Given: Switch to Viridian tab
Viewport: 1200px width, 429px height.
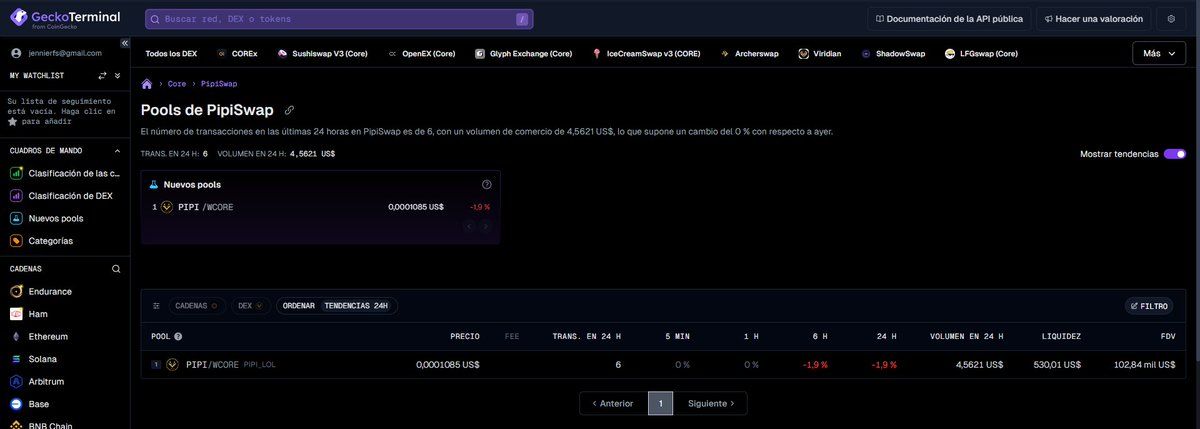Looking at the screenshot, I should 819,53.
